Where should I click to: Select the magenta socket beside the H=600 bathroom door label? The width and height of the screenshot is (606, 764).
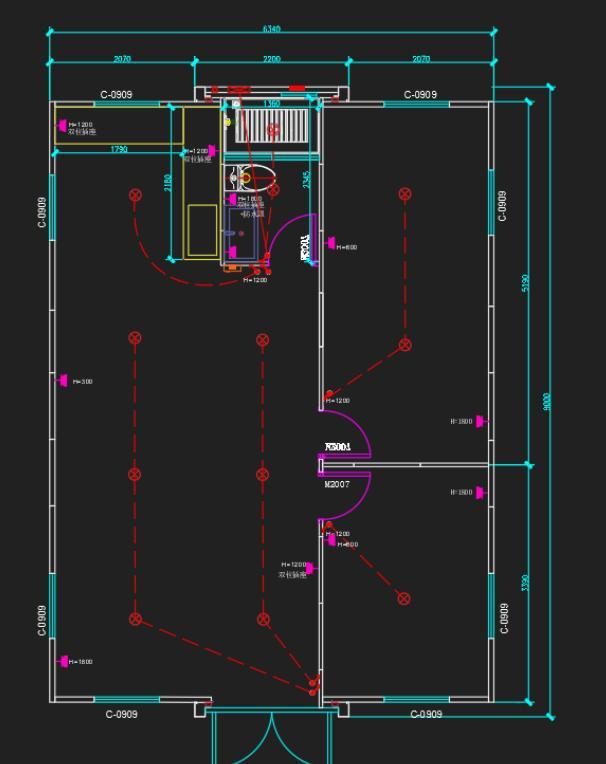[x=331, y=242]
